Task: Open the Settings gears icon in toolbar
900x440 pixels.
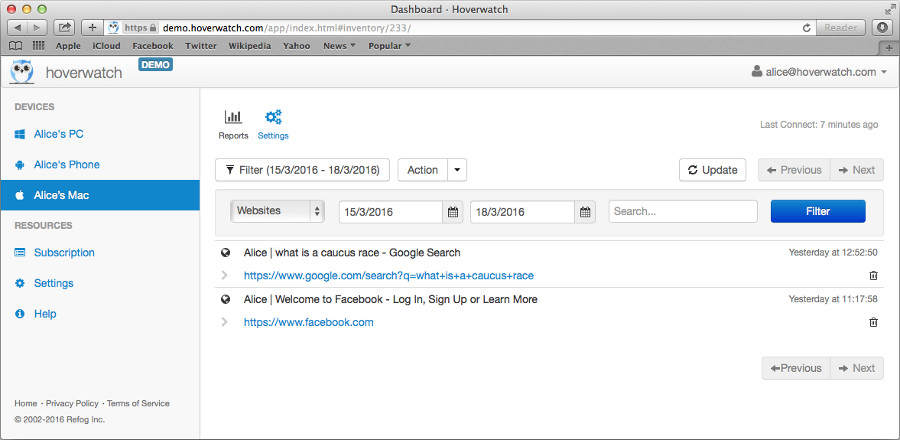Action: pyautogui.click(x=273, y=118)
